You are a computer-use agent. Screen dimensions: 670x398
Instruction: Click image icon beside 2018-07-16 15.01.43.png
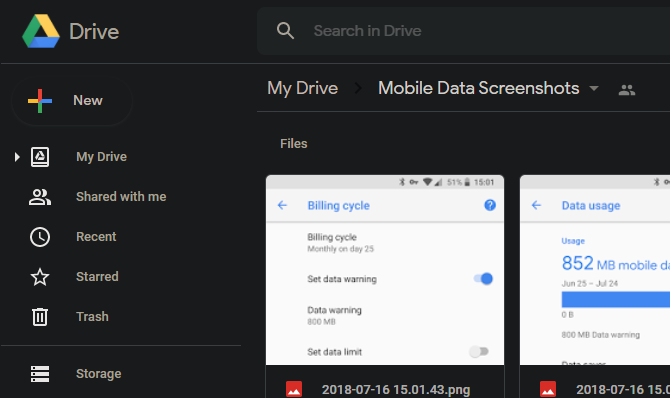point(294,389)
